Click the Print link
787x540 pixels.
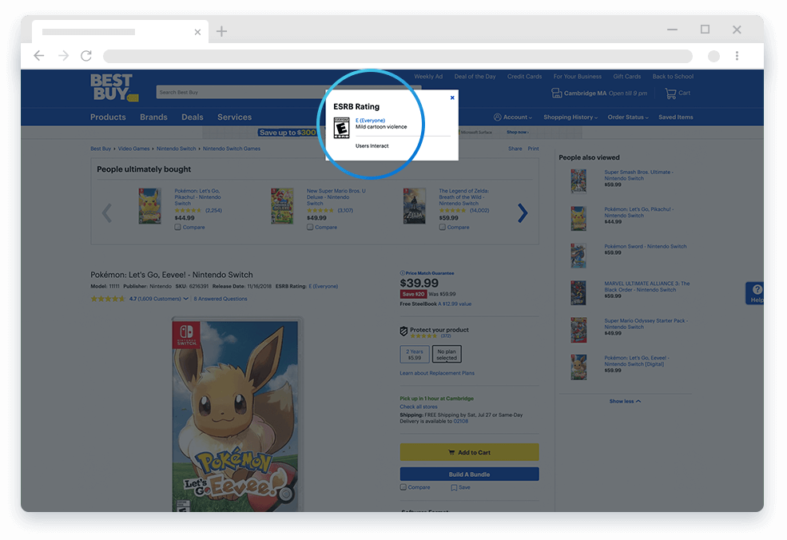533,149
